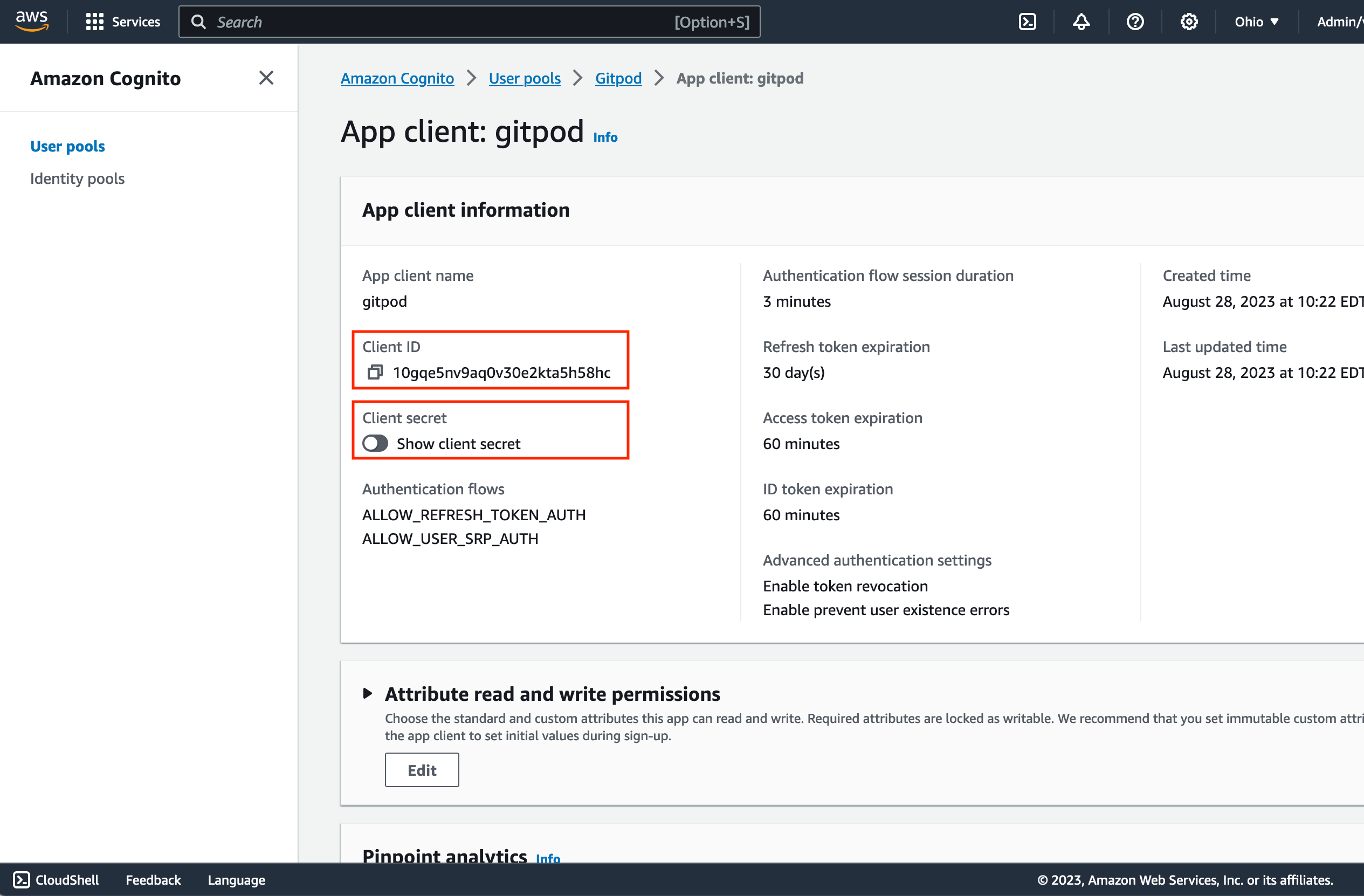Screen dimensions: 1364x896
Task: Open the notifications bell
Action: tap(1081, 22)
